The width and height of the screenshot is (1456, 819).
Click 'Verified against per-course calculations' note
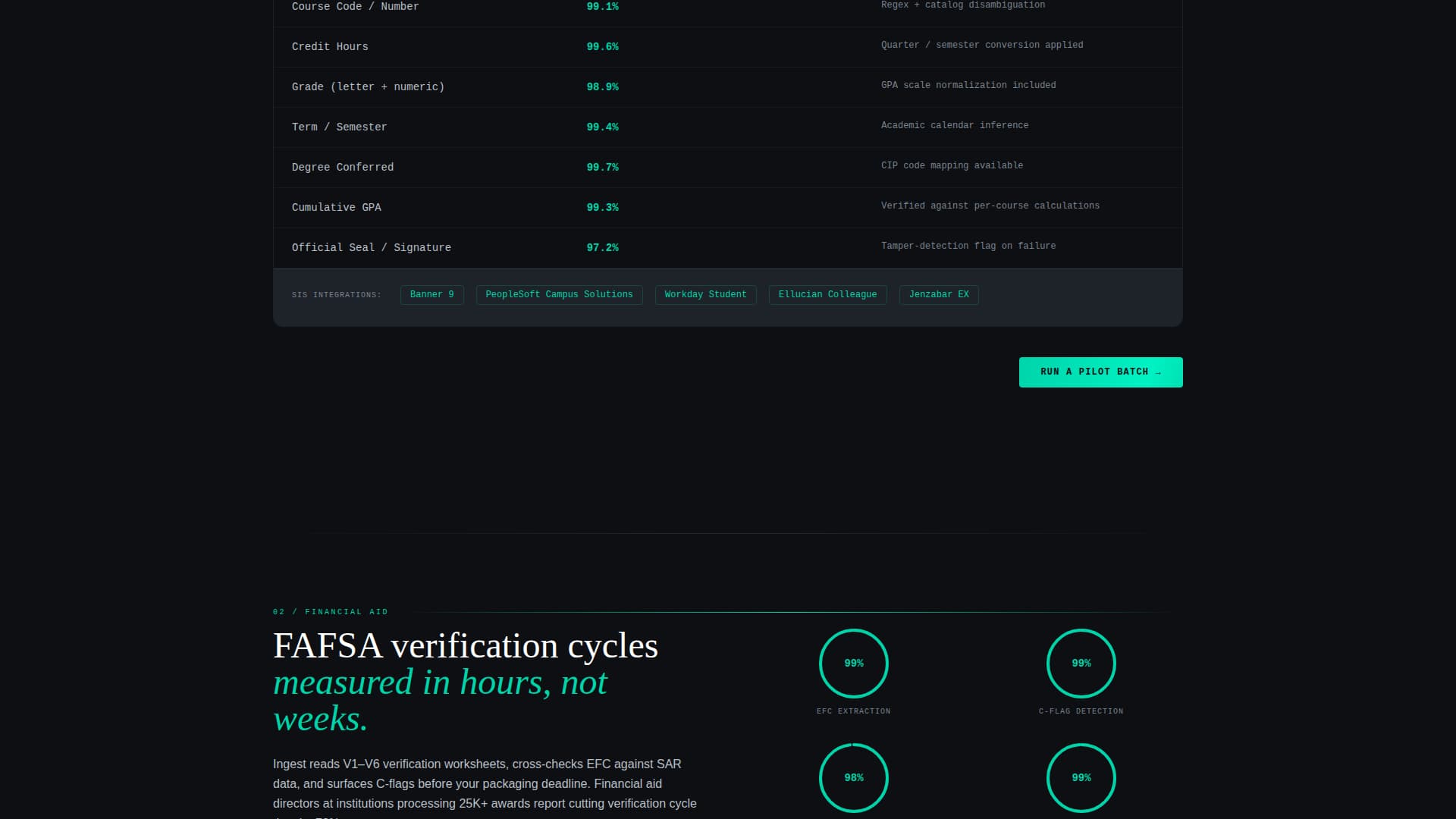(990, 206)
